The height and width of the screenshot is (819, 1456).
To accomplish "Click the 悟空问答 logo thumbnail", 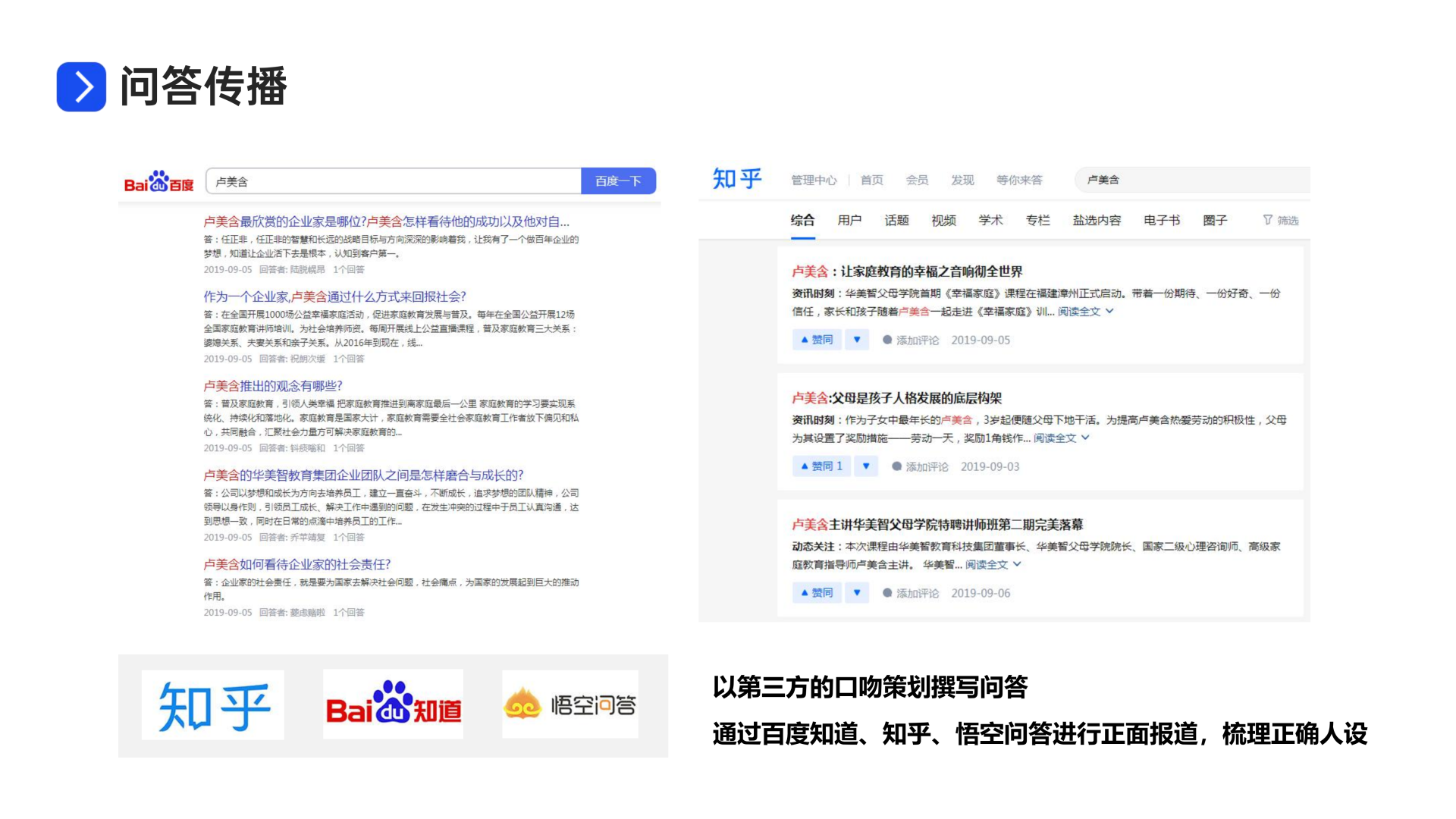I will coord(570,704).
